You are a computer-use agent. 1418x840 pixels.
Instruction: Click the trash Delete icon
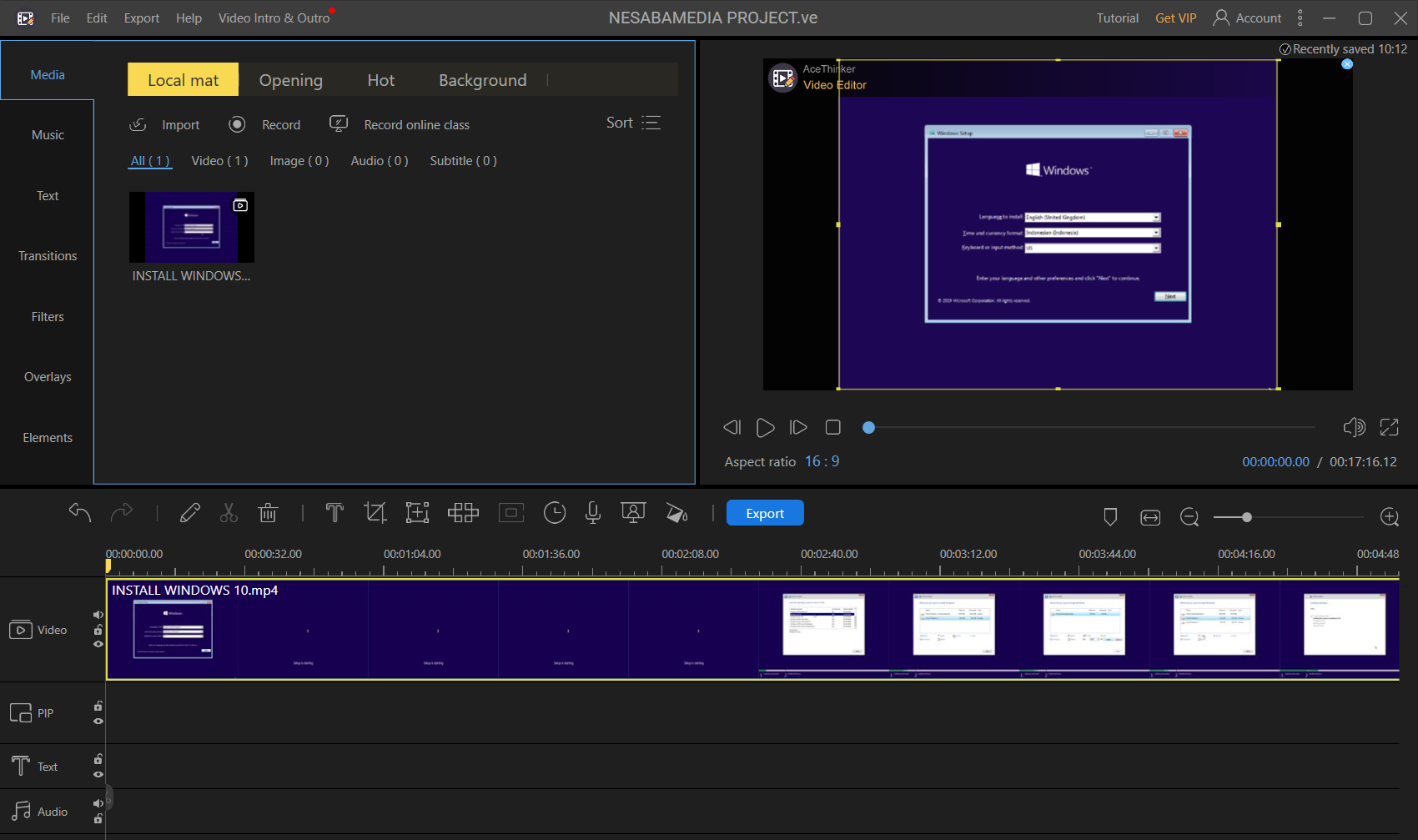pos(268,512)
